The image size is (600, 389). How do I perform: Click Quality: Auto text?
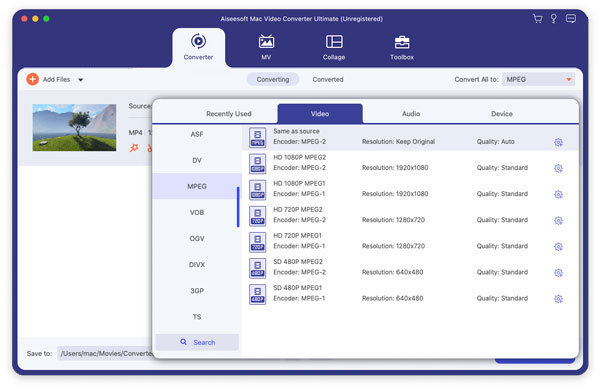pos(496,142)
